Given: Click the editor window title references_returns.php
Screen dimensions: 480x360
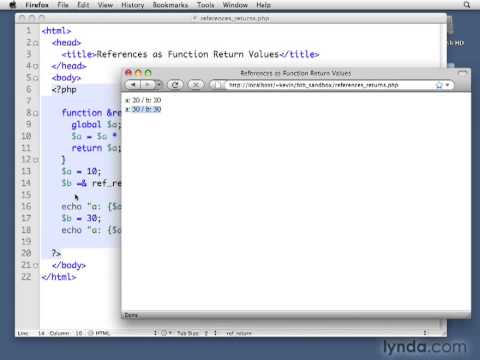Looking at the screenshot, I should (x=234, y=18).
